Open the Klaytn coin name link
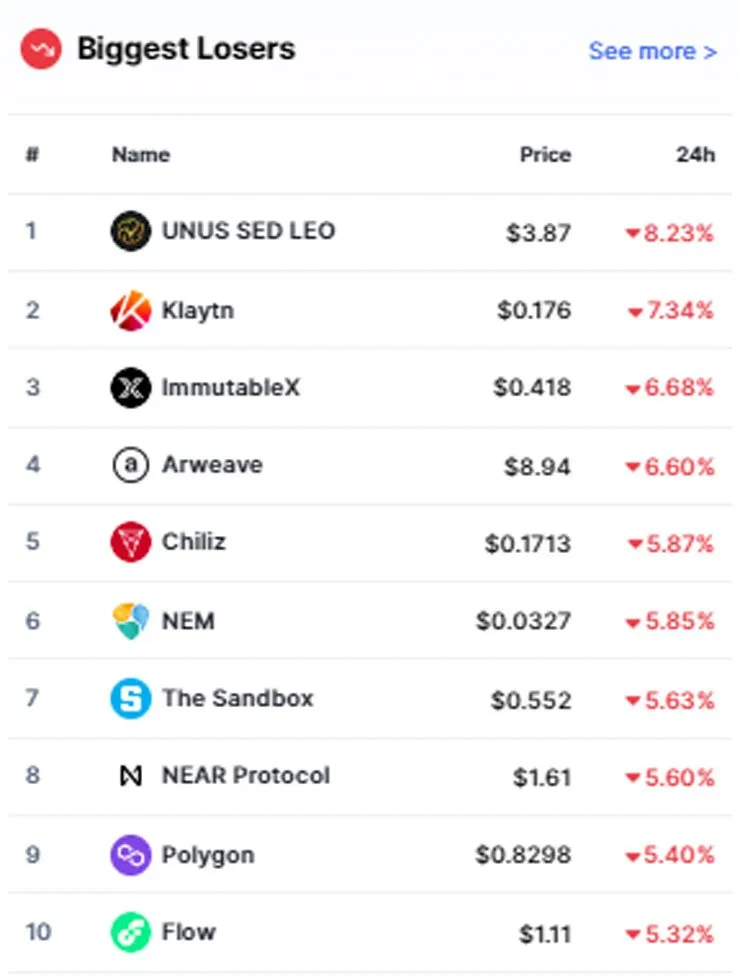This screenshot has height=976, width=740. (x=198, y=310)
